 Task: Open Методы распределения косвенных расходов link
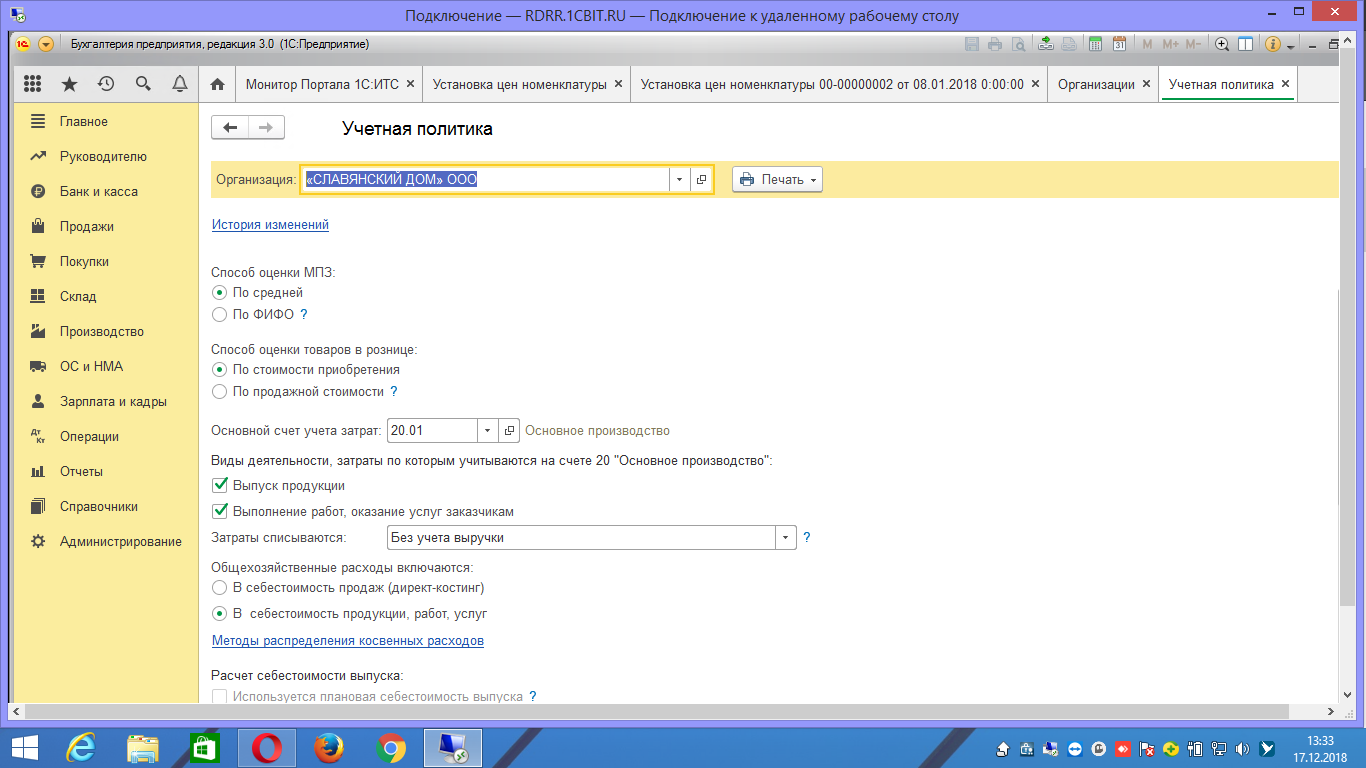point(348,641)
